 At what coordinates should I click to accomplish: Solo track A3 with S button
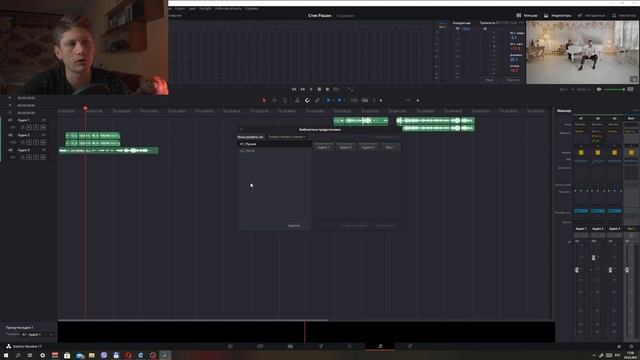36,157
